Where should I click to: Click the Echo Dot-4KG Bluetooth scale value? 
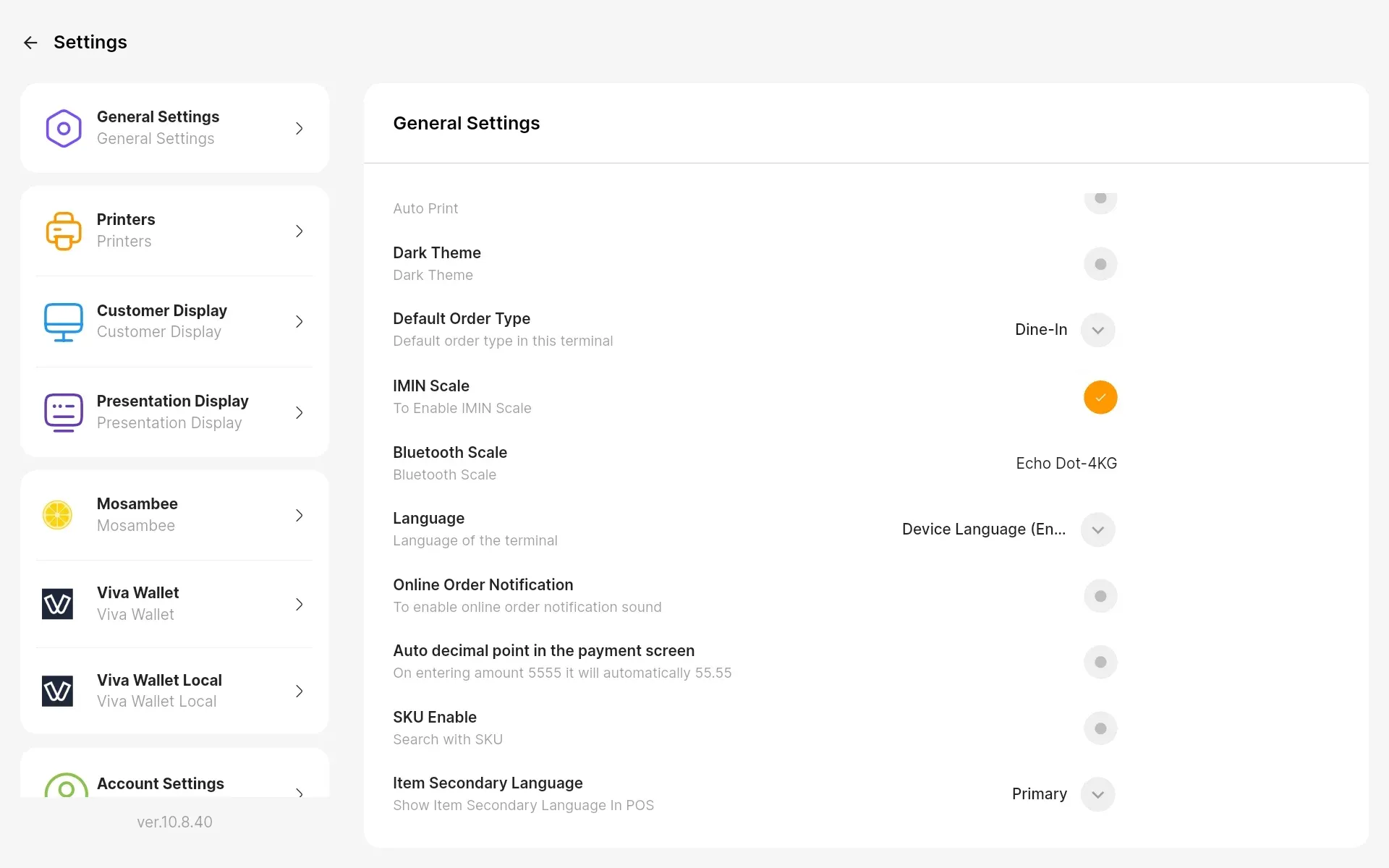coord(1066,463)
